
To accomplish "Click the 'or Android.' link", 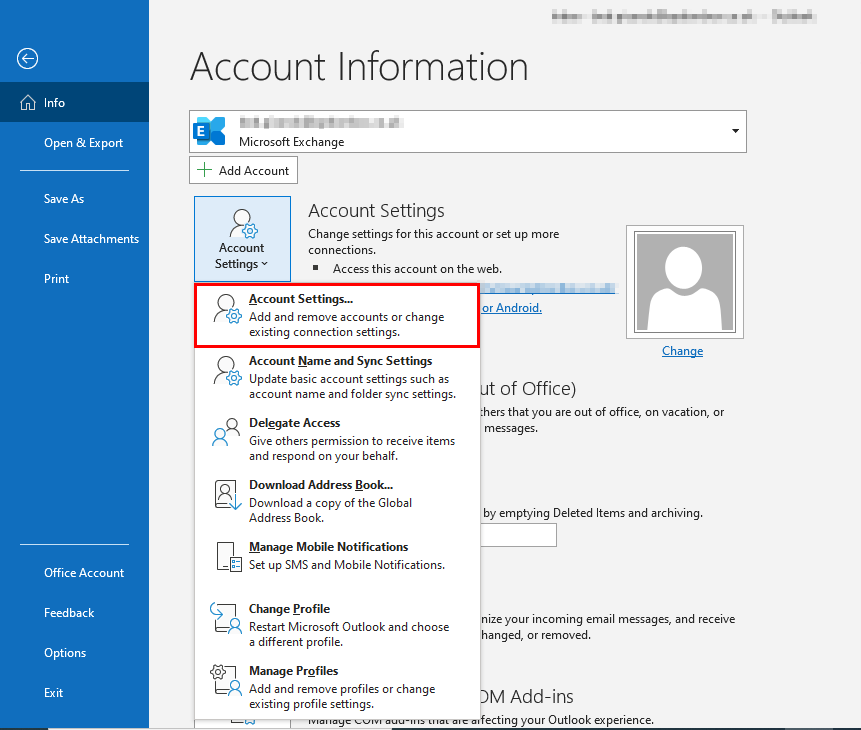I will (512, 308).
